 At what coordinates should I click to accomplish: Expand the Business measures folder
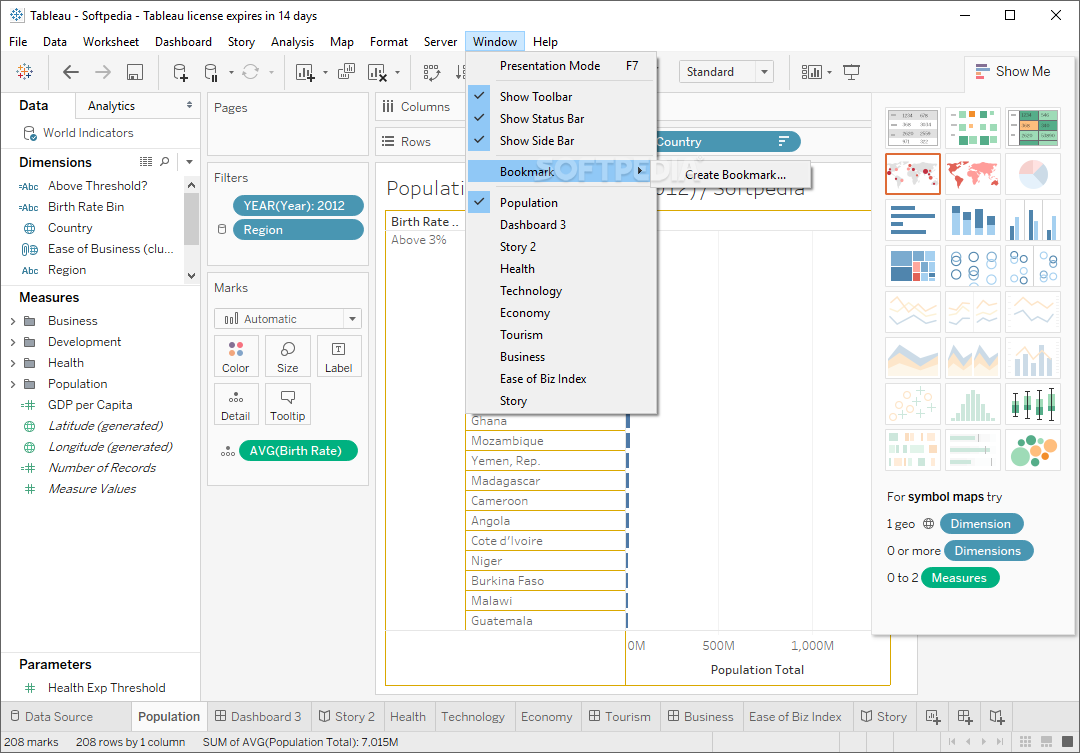(13, 321)
